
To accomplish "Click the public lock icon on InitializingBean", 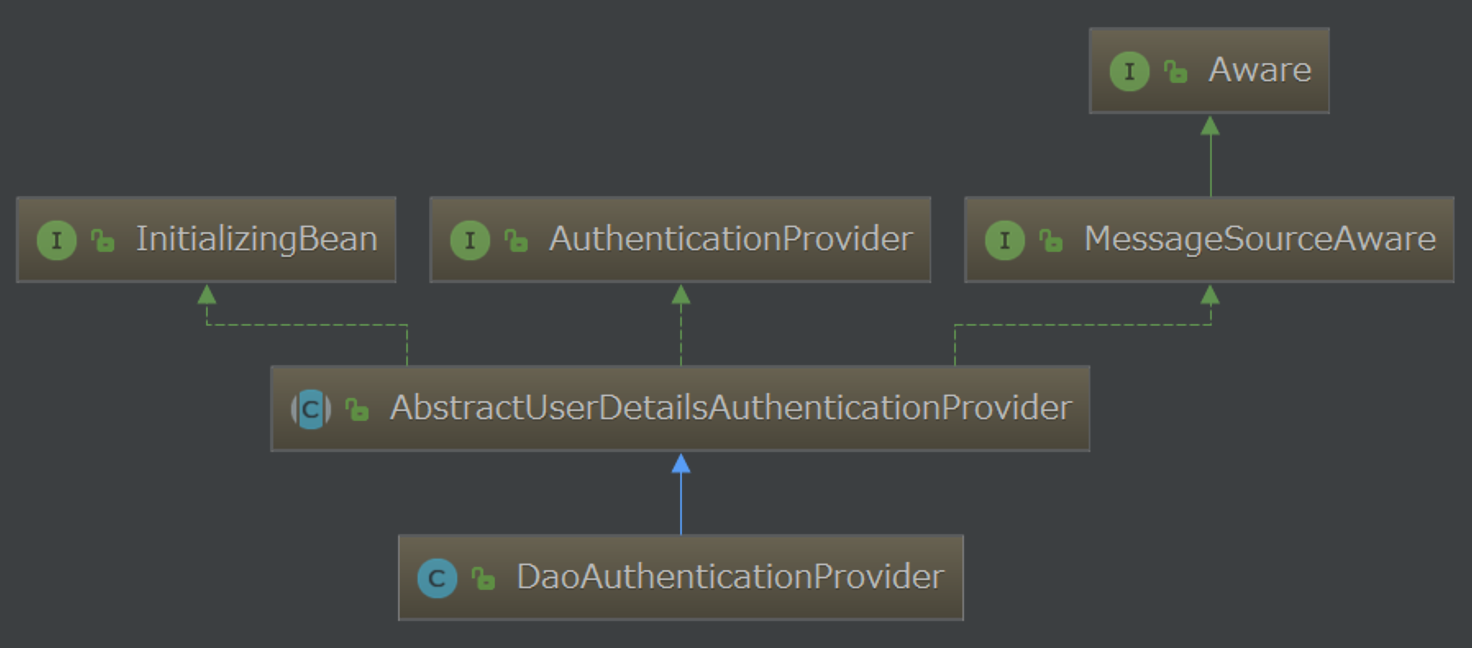I will pyautogui.click(x=103, y=241).
